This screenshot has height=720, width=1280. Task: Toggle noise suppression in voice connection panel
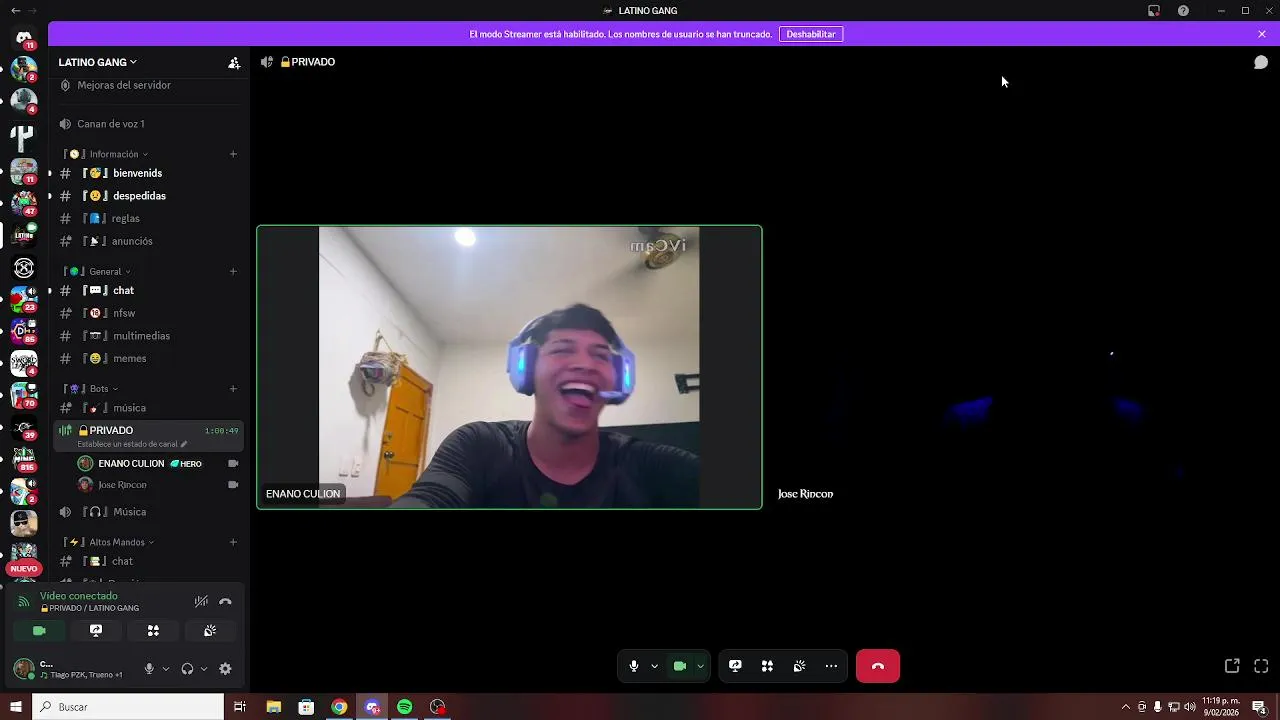(x=201, y=602)
